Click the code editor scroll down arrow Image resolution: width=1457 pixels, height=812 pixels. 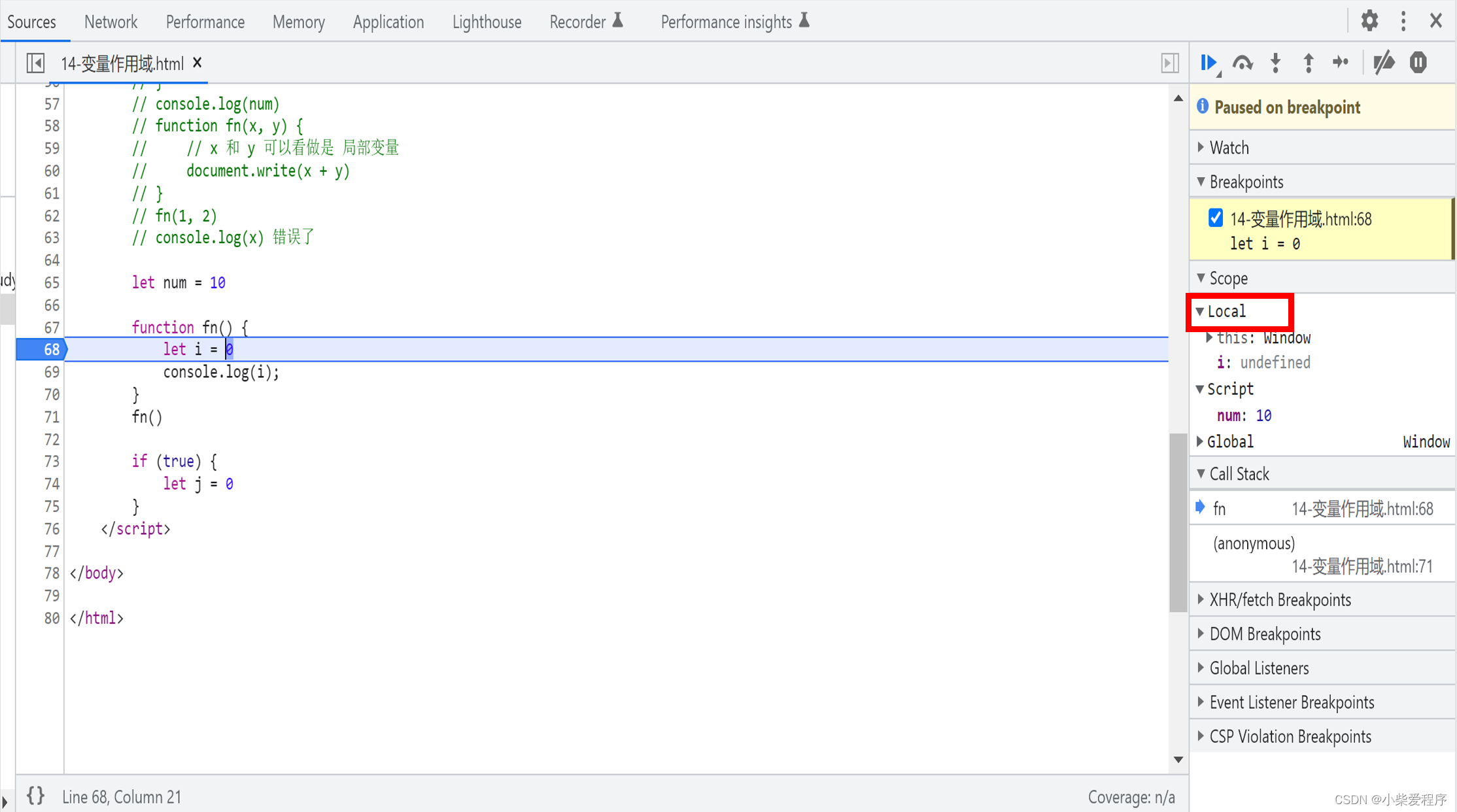[x=1178, y=760]
